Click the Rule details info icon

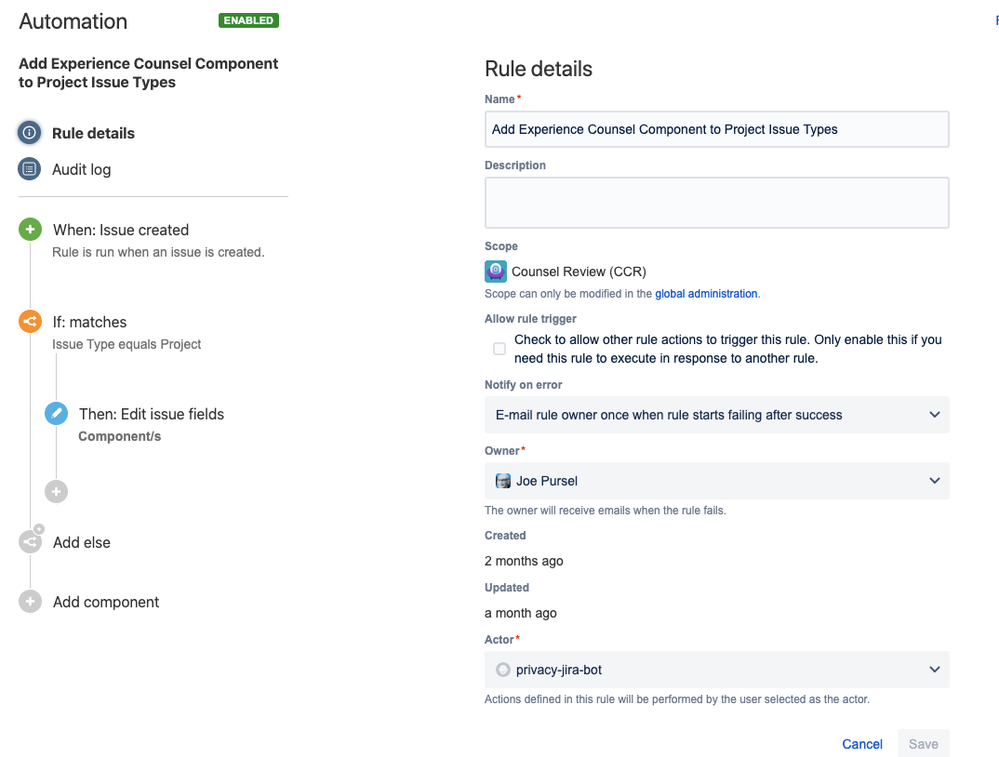click(29, 133)
